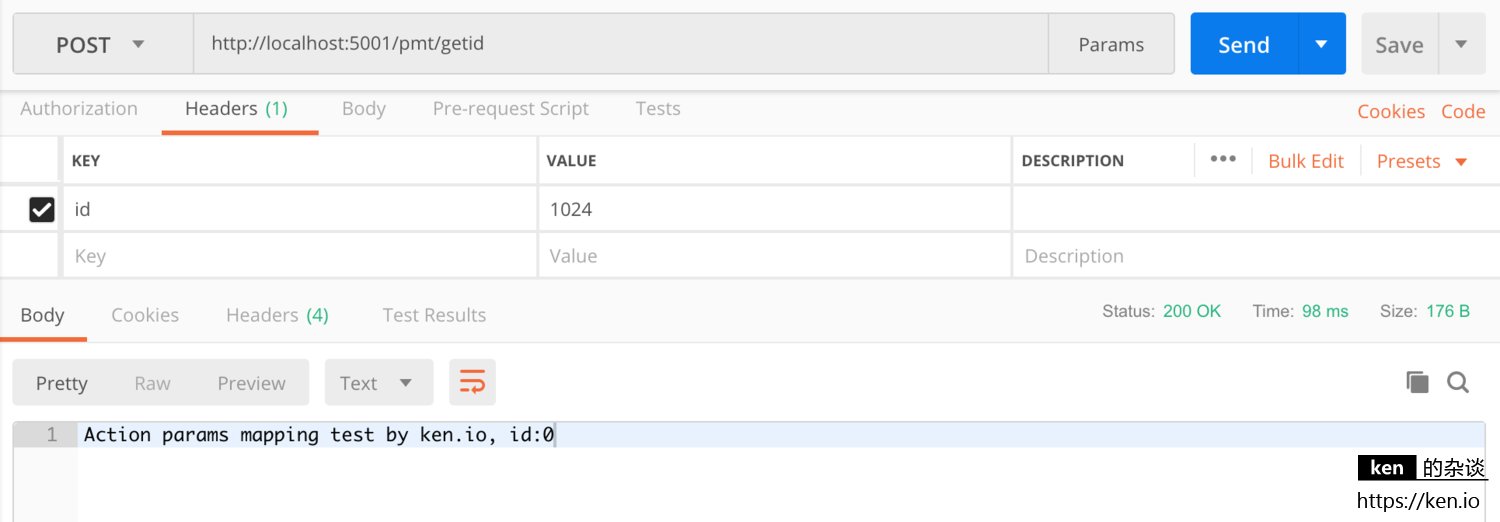The width and height of the screenshot is (1500, 522).
Task: Expand the Send button dropdown arrow
Action: [x=1321, y=44]
